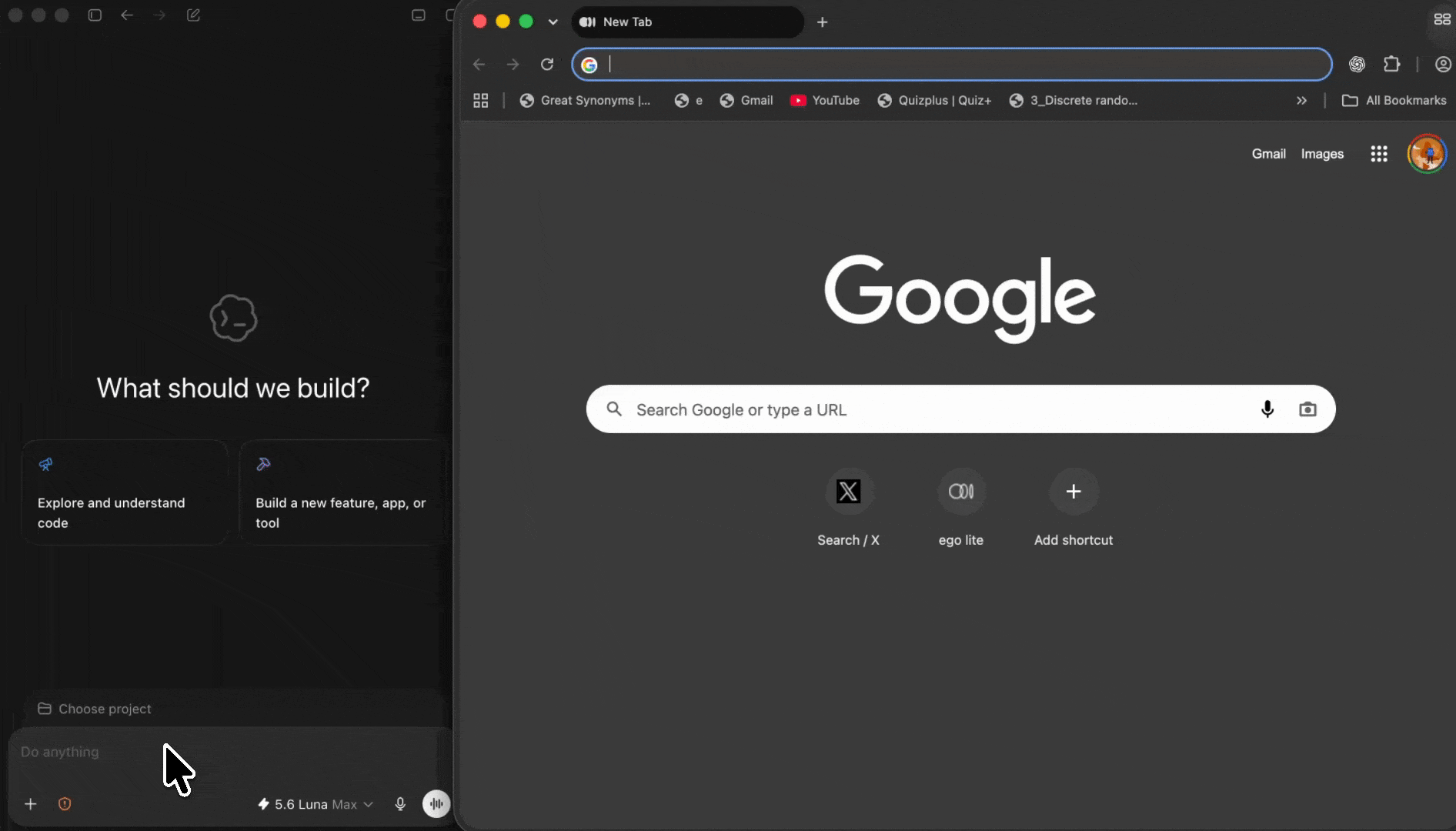Click the 'Search Google or type a URL' box
Image resolution: width=1456 pixels, height=831 pixels.
point(960,409)
